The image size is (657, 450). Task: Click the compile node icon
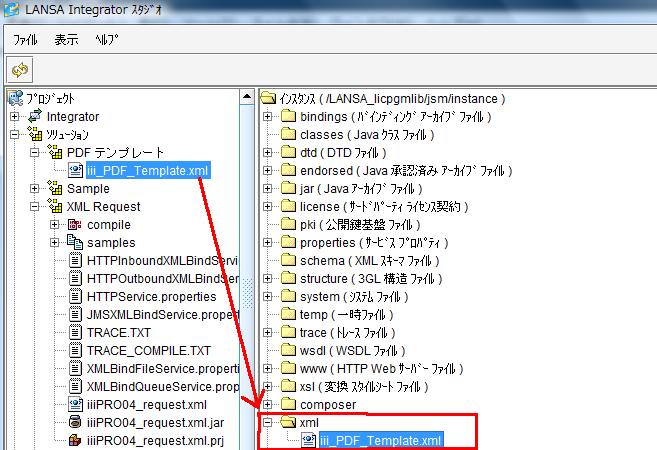75,225
